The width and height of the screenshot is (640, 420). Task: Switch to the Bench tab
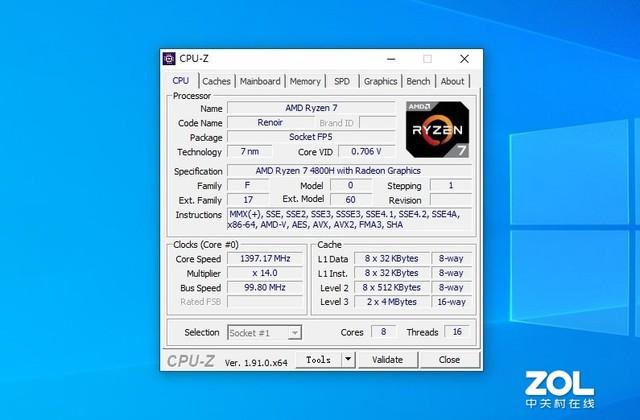[418, 81]
